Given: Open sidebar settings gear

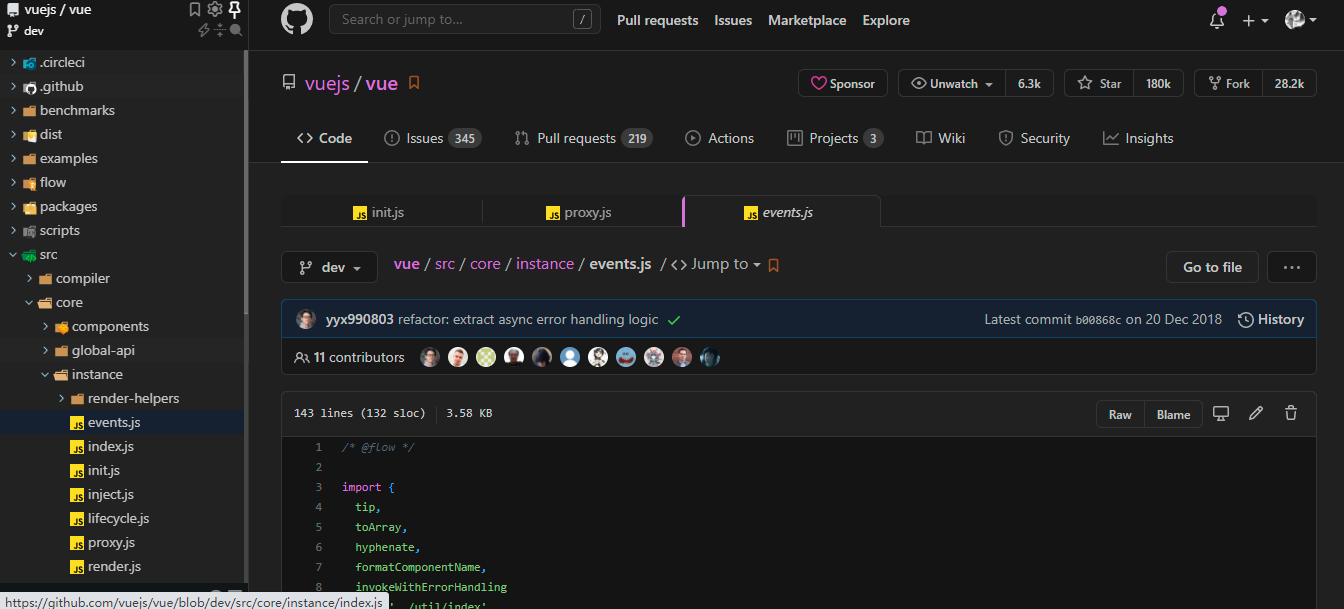Looking at the screenshot, I should tap(215, 10).
